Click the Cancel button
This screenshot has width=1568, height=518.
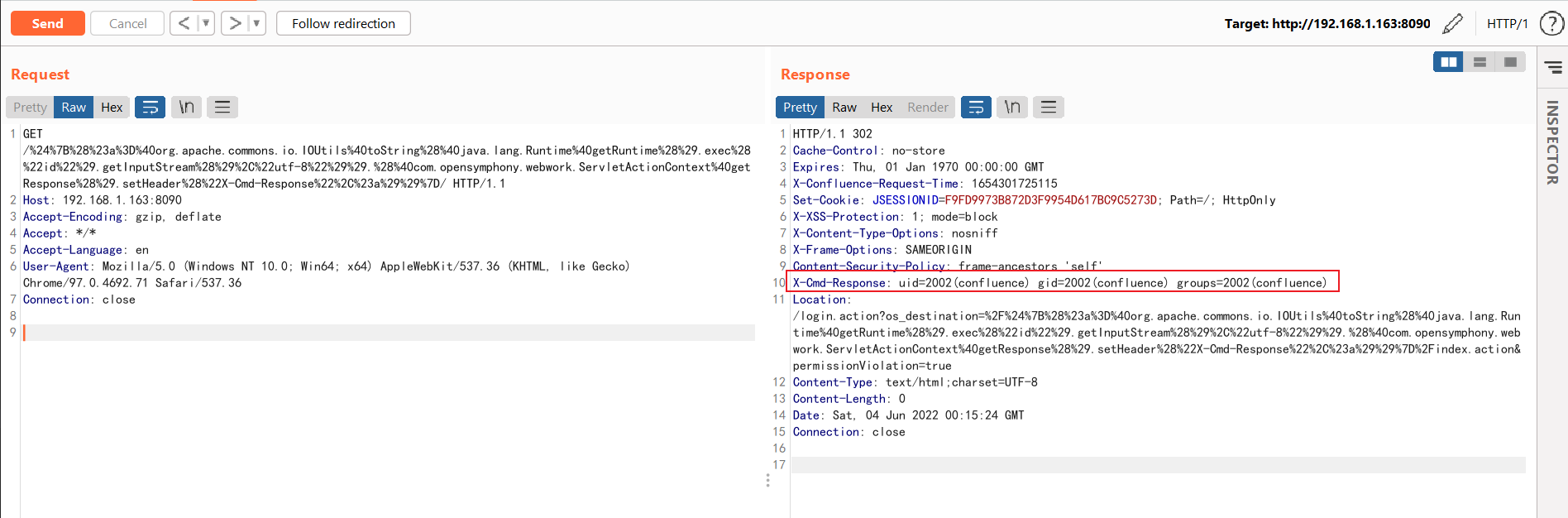(x=127, y=23)
